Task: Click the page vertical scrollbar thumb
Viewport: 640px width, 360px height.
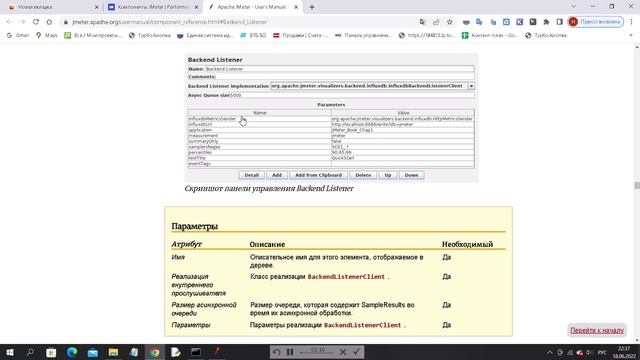Action: click(x=637, y=185)
